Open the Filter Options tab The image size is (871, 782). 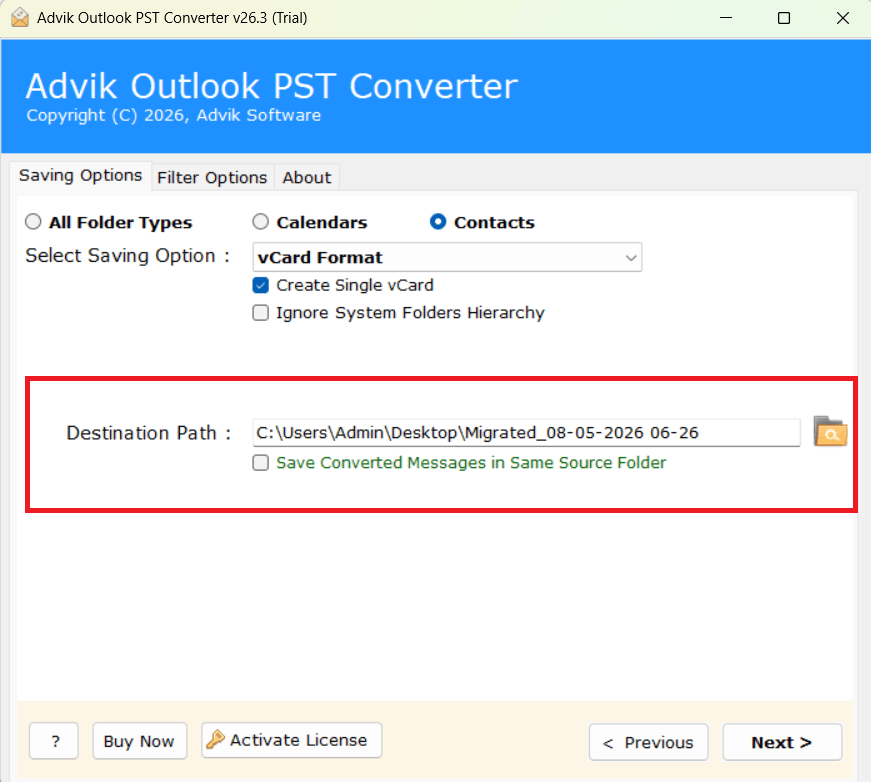pyautogui.click(x=212, y=178)
